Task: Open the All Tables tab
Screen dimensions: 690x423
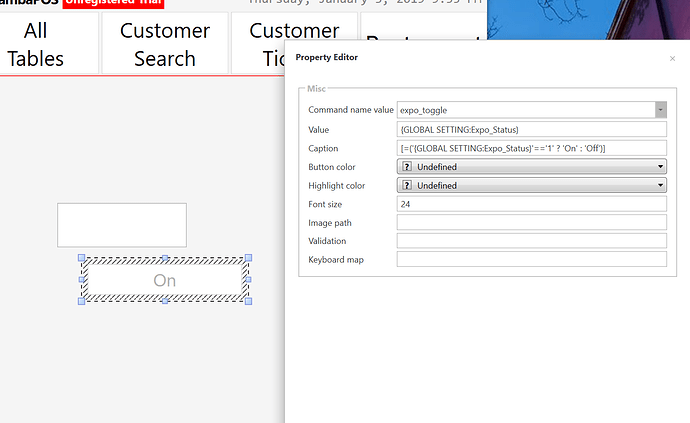Action: (48, 43)
